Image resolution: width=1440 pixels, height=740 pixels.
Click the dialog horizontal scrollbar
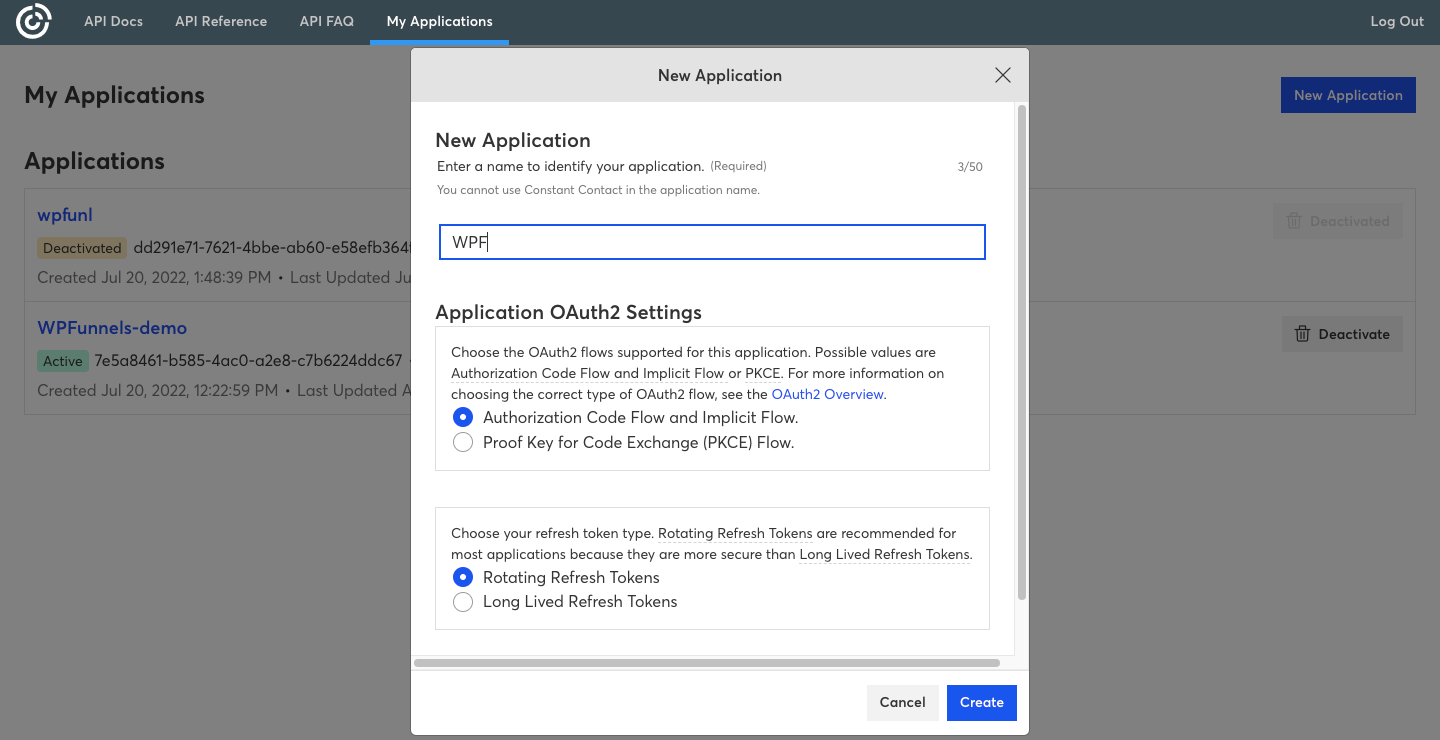pos(706,662)
